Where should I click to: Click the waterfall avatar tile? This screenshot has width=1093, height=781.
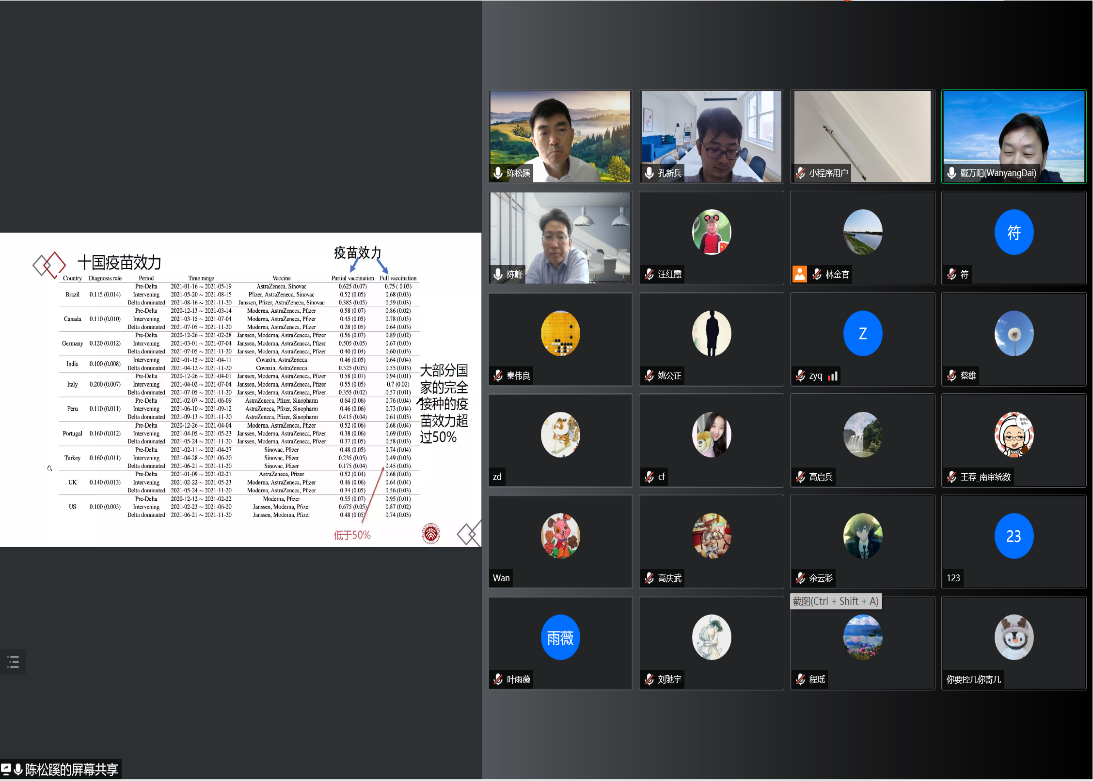862,434
